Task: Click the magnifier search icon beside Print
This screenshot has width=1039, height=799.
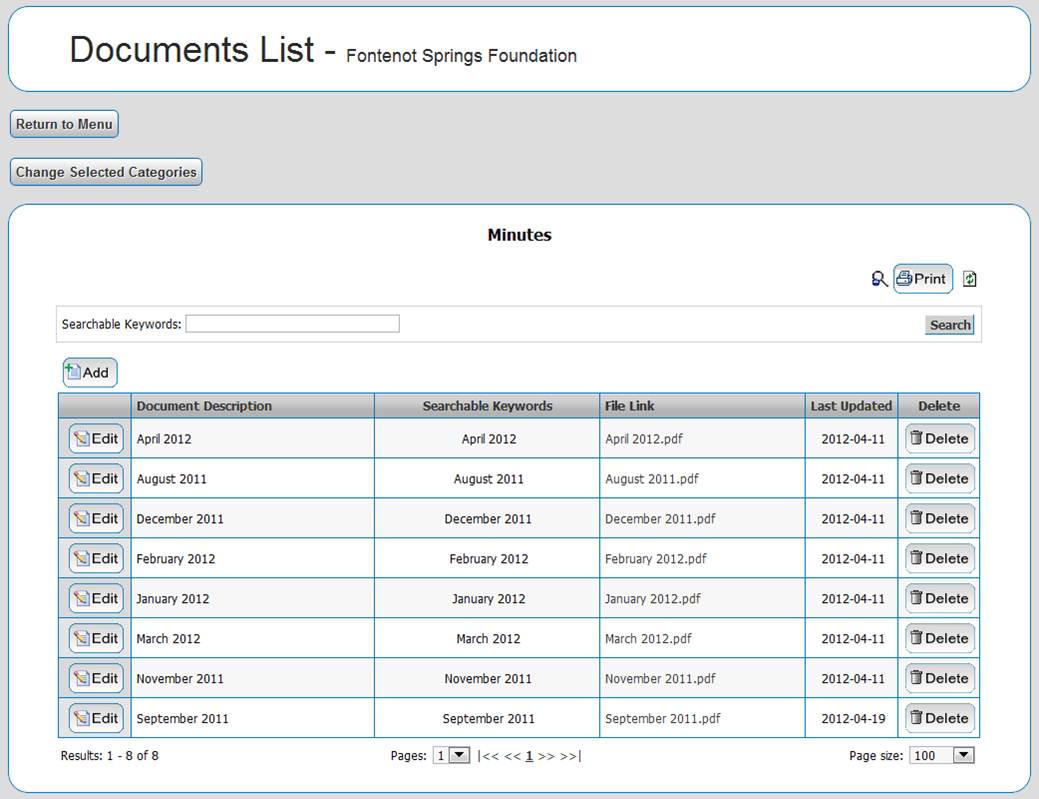Action: pyautogui.click(x=879, y=279)
